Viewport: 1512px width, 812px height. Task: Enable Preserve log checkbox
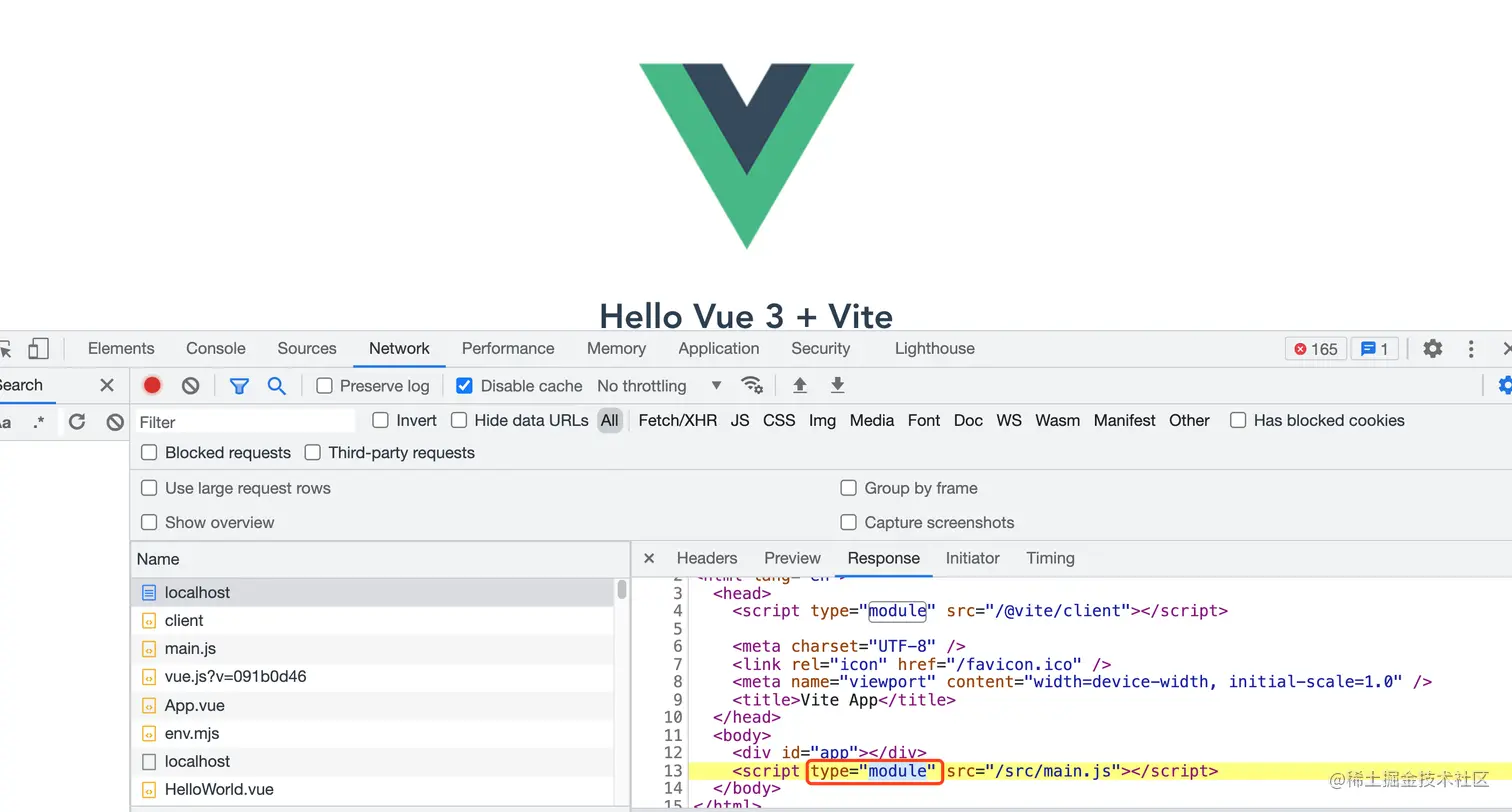pyautogui.click(x=324, y=385)
